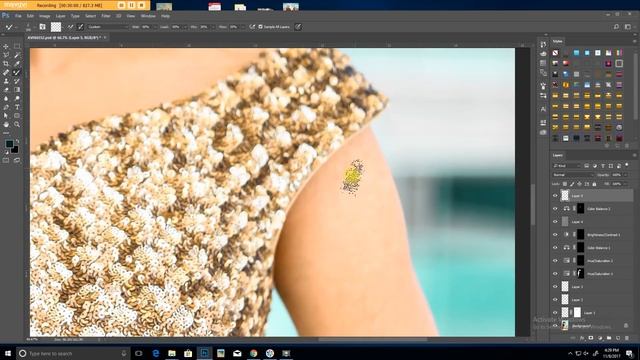Open the brush preset picker
Screen dimensions: 640x360
click(x=29, y=27)
